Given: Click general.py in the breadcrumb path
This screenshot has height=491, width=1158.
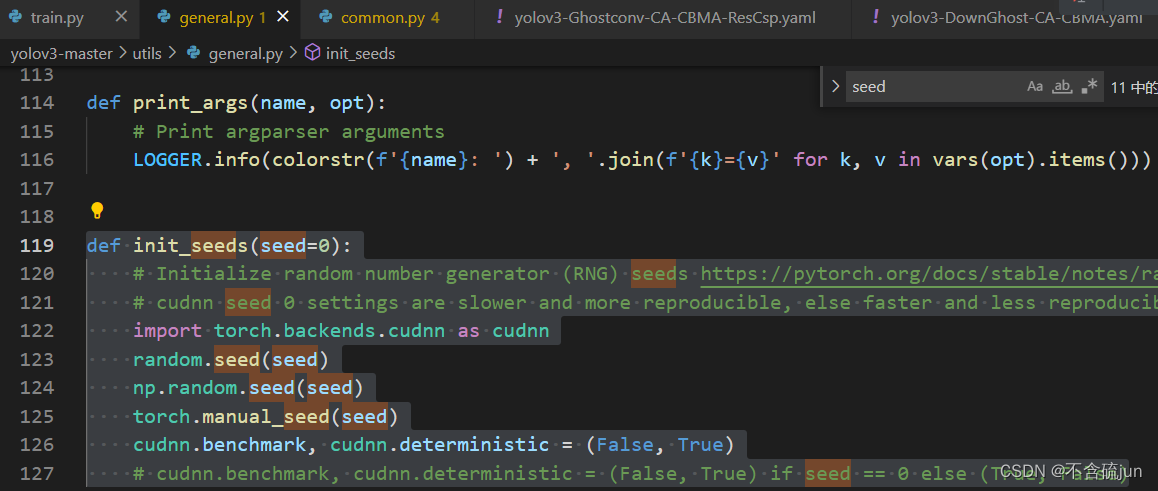Looking at the screenshot, I should click(246, 53).
